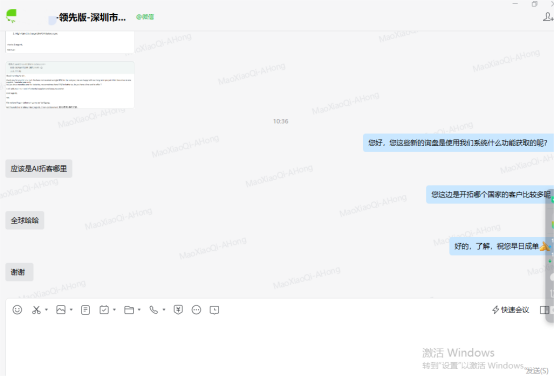Image resolution: width=554 pixels, height=377 pixels.
Task: Click the reply 应该是AI拓客哪里
Action: (39, 169)
